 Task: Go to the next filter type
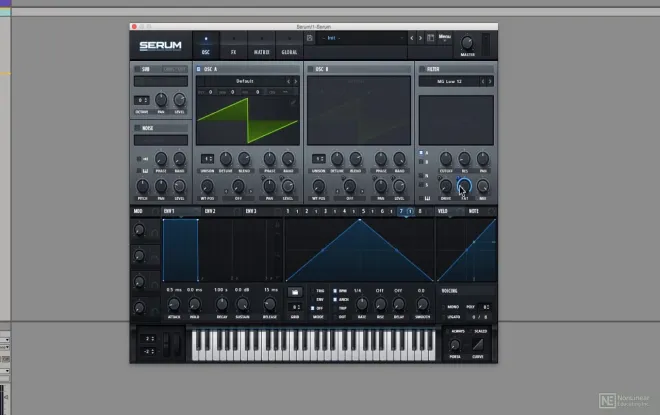(x=490, y=81)
